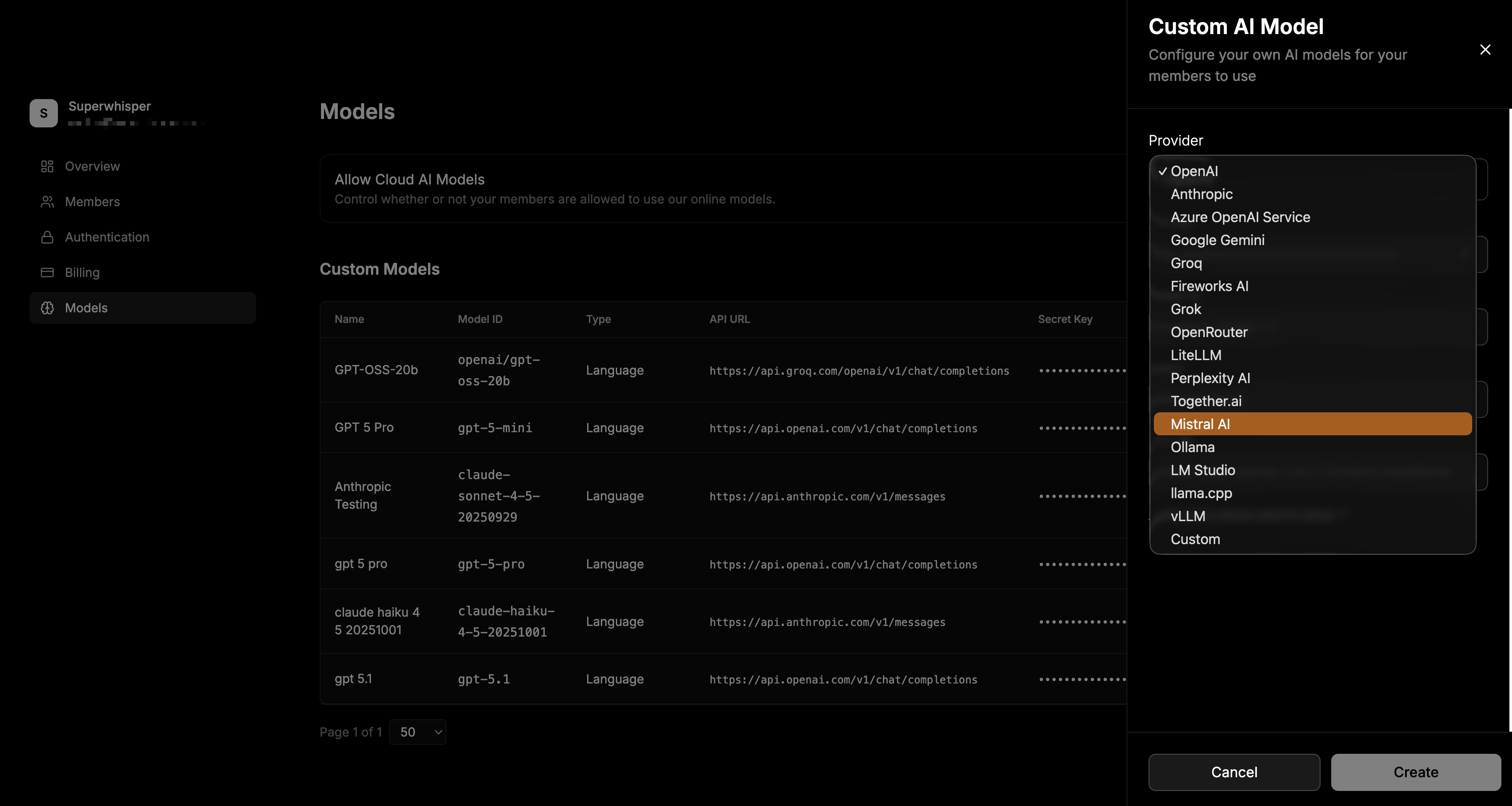This screenshot has height=806, width=1512.
Task: Choose the Custom provider option
Action: (x=1195, y=539)
